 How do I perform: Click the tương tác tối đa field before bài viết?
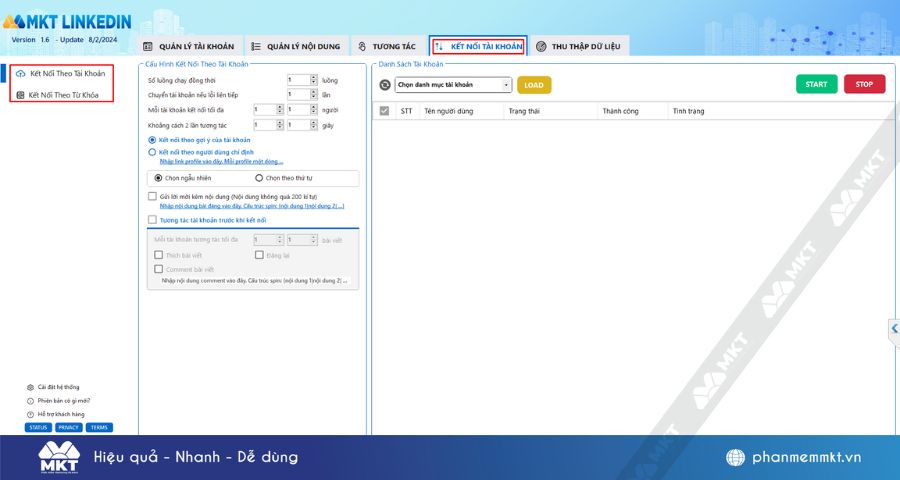298,240
